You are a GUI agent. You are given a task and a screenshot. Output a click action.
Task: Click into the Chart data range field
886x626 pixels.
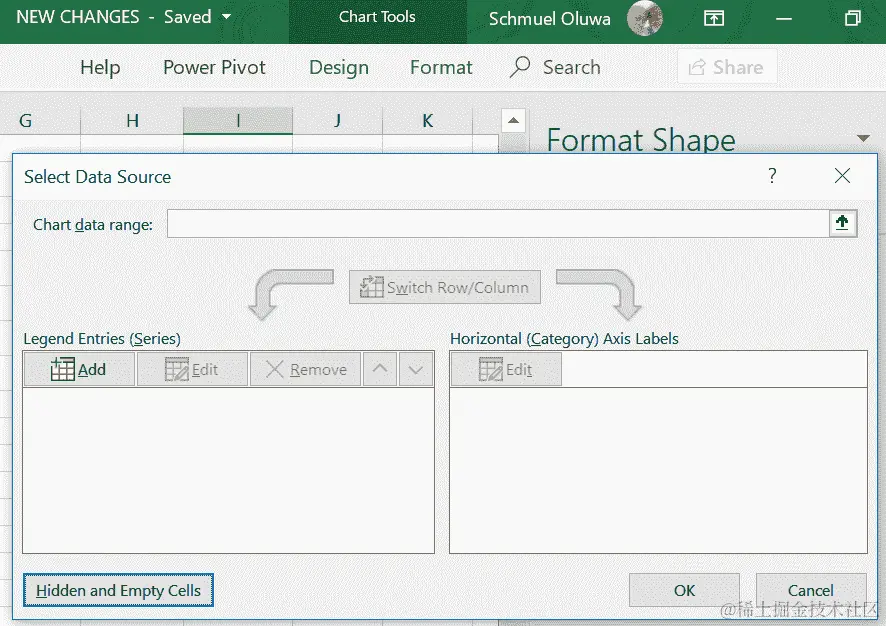498,223
